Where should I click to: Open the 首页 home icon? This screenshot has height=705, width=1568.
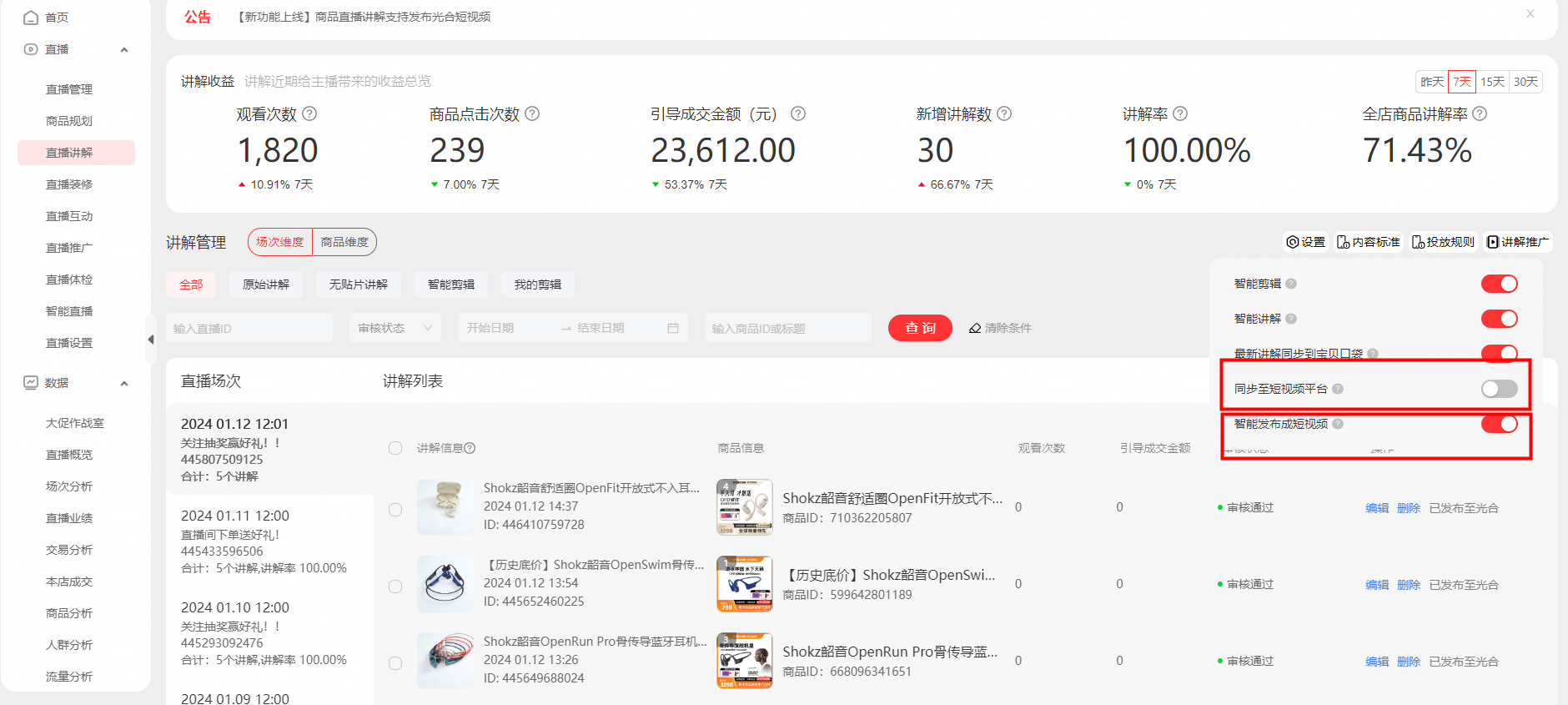(31, 18)
